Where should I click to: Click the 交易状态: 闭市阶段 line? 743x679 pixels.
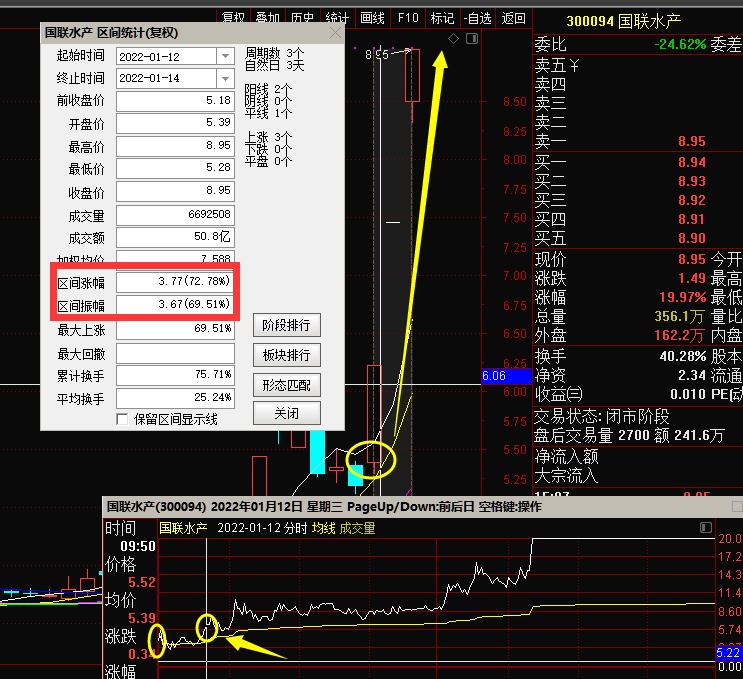[601, 416]
